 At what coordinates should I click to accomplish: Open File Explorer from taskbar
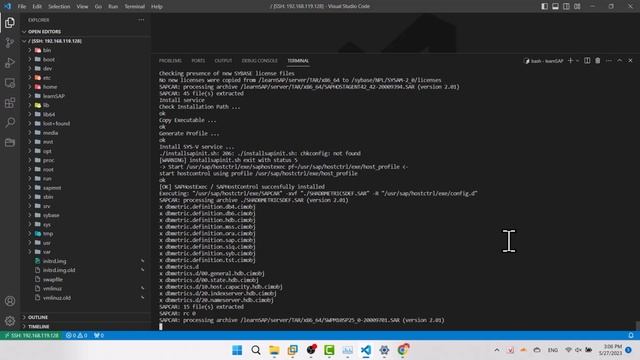tap(274, 350)
